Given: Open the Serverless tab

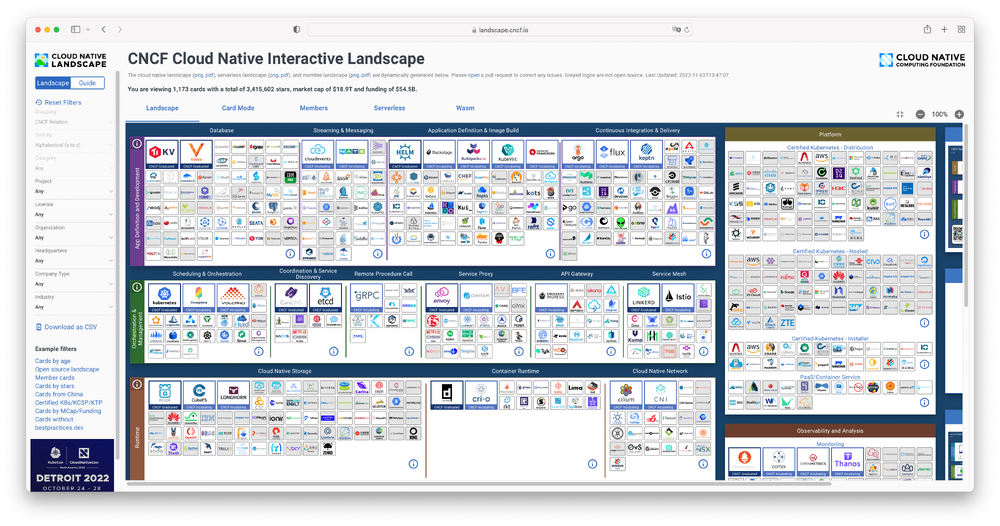Looking at the screenshot, I should (x=389, y=108).
